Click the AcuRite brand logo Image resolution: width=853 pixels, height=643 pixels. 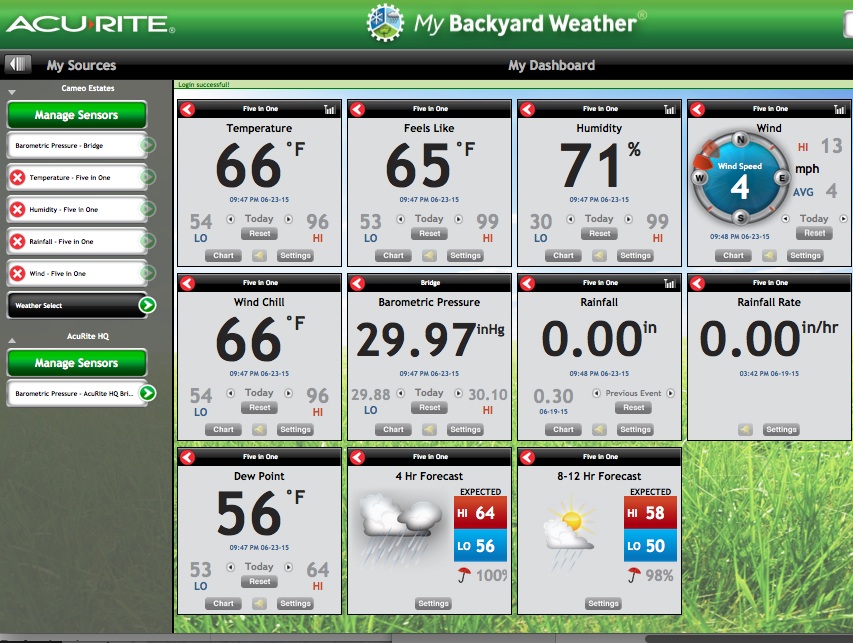click(x=91, y=24)
